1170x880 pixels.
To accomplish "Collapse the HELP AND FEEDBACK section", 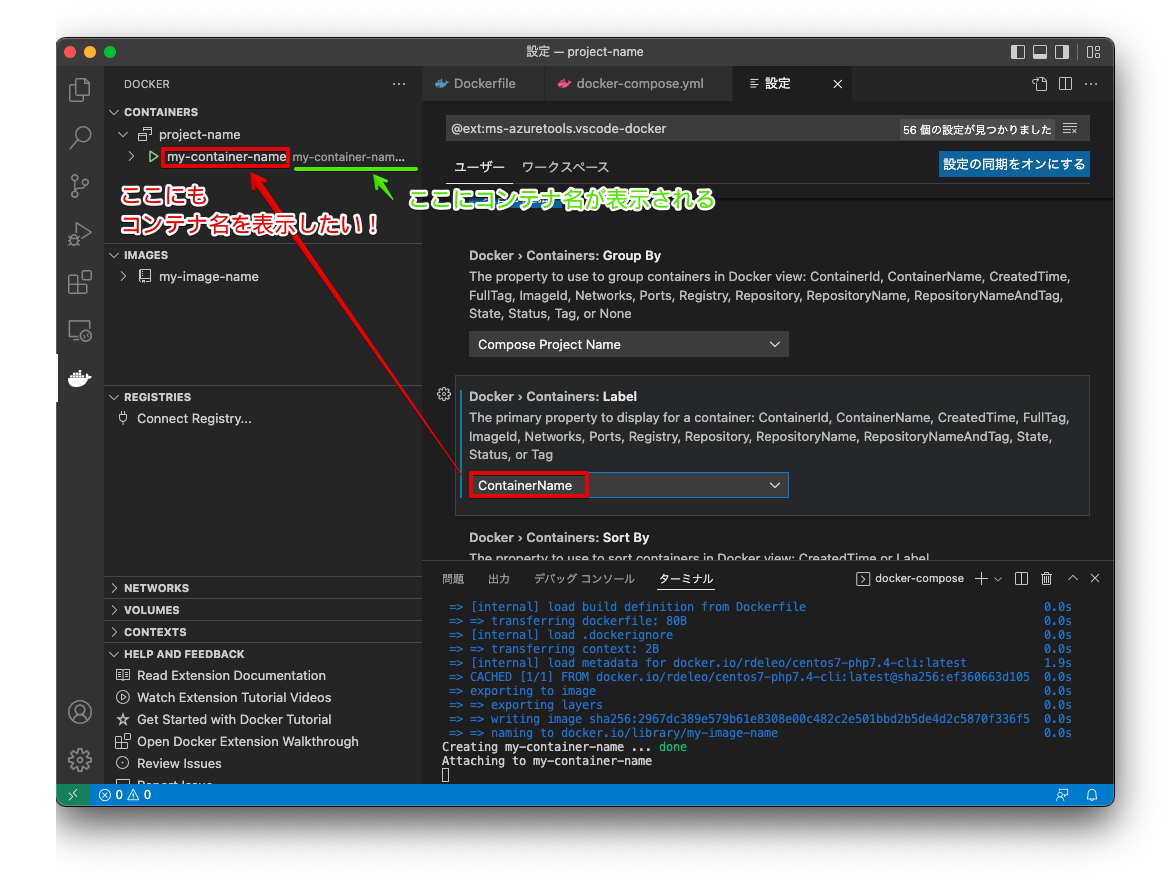I will 114,654.
